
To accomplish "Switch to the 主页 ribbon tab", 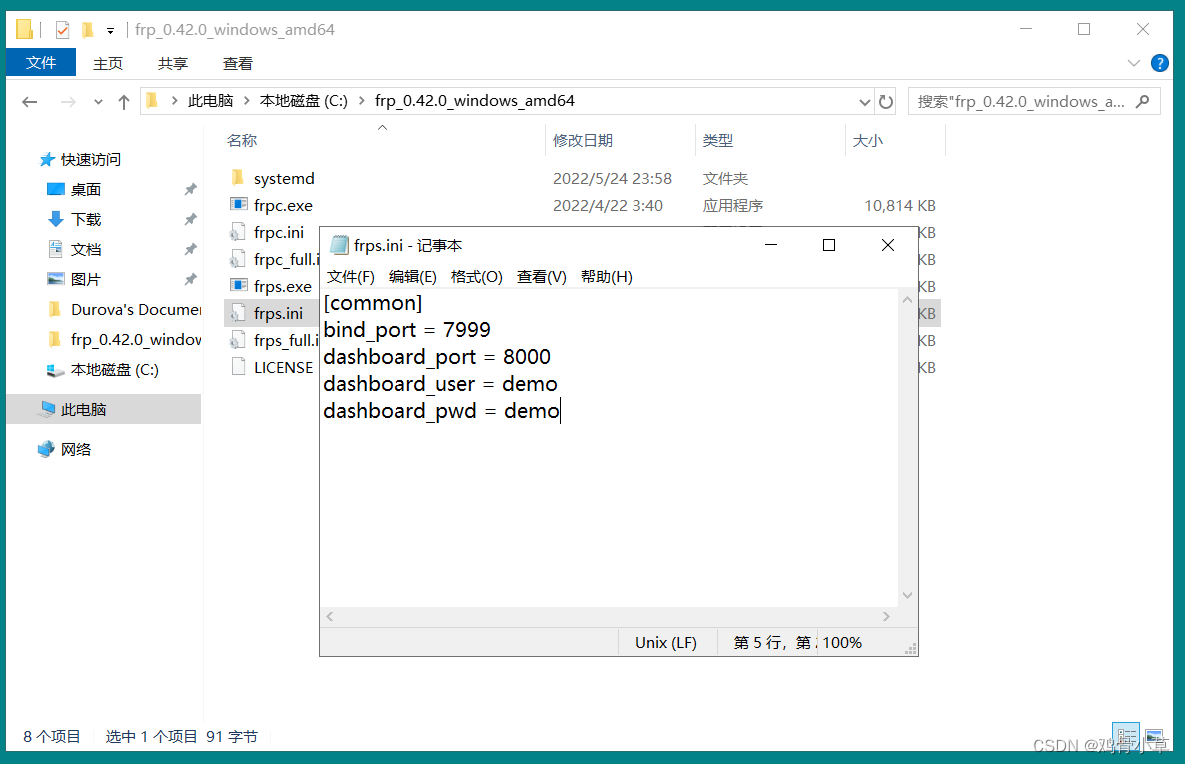I will point(108,63).
